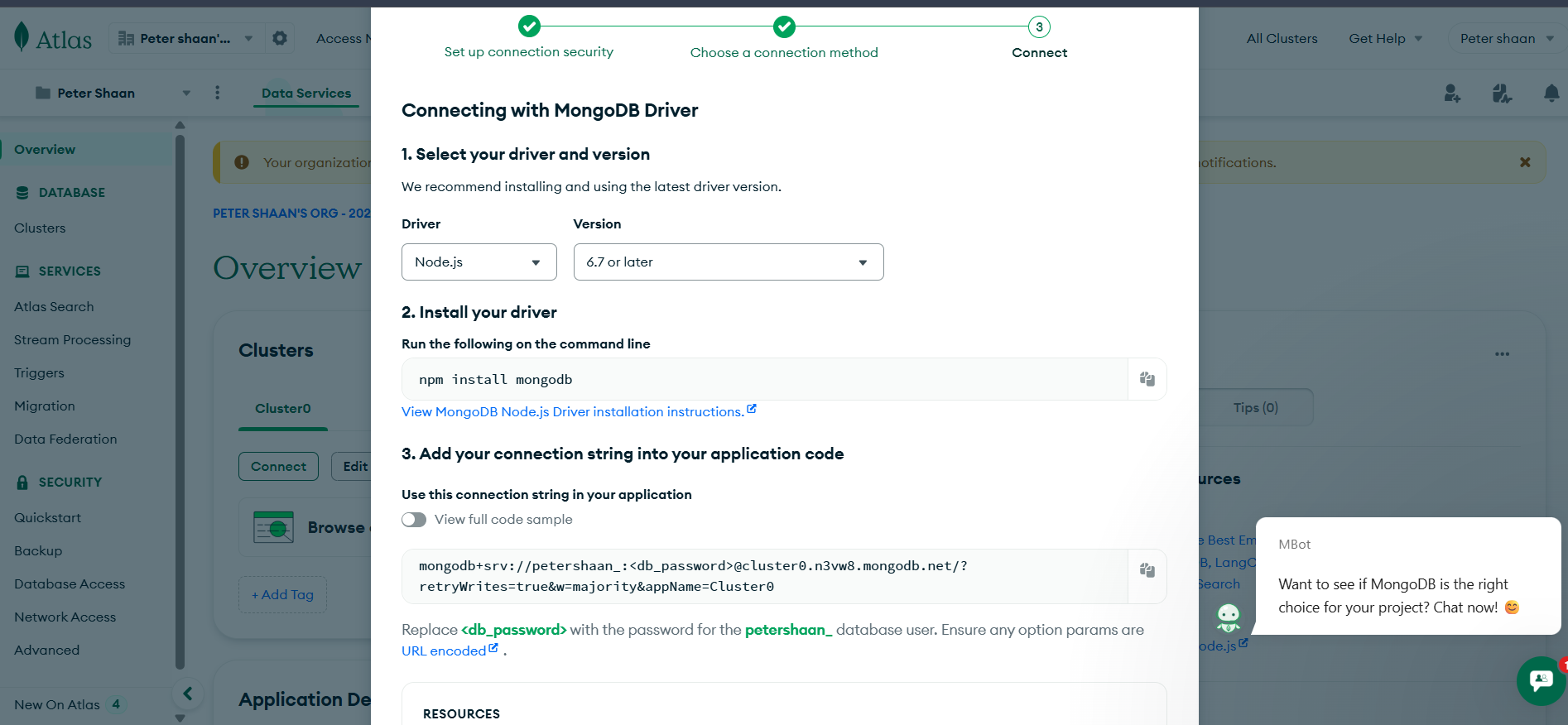Image resolution: width=1568 pixels, height=725 pixels.
Task: Click the Services section icon
Action: (22, 271)
